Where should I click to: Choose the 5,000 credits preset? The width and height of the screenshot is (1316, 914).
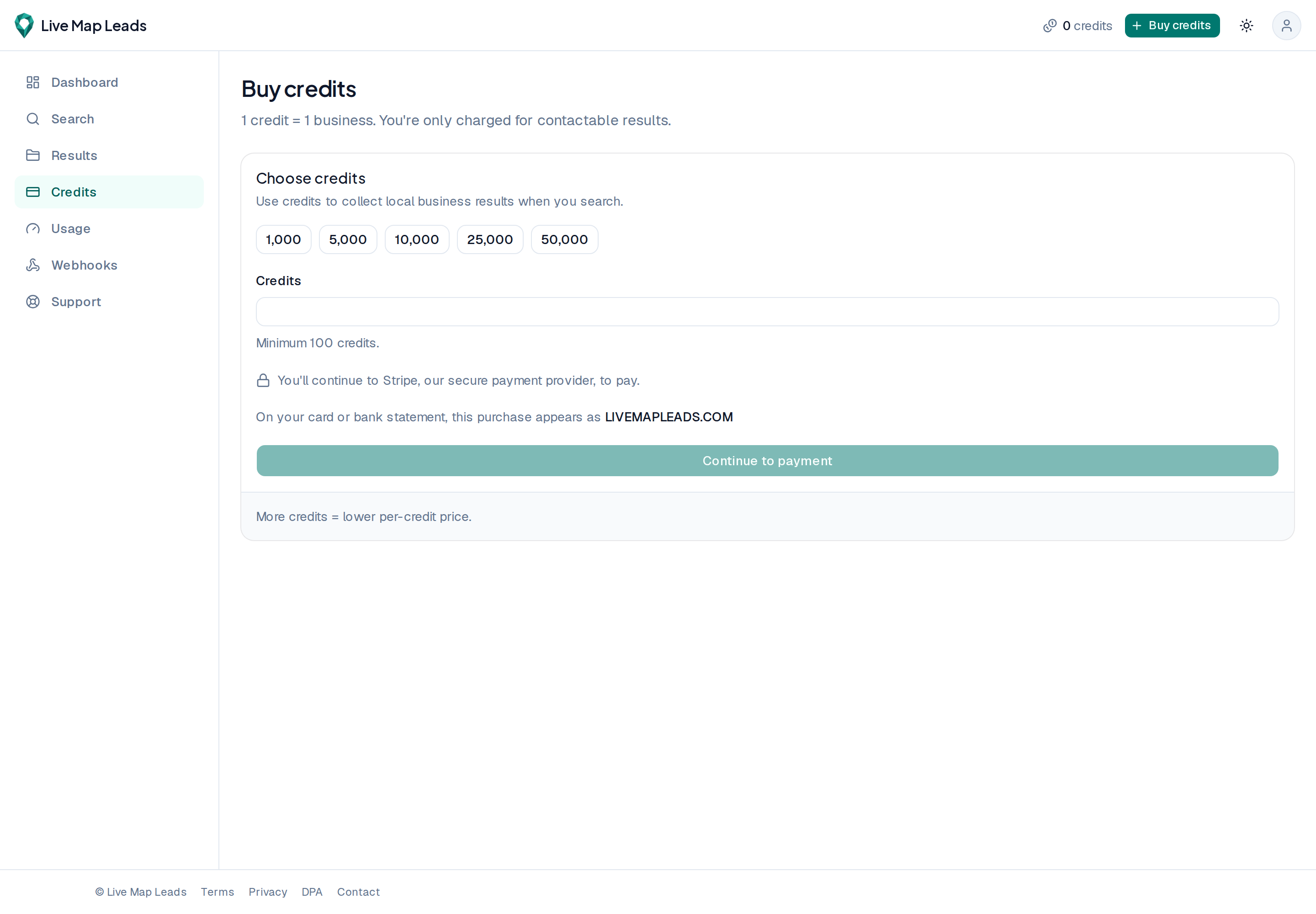[x=348, y=239]
